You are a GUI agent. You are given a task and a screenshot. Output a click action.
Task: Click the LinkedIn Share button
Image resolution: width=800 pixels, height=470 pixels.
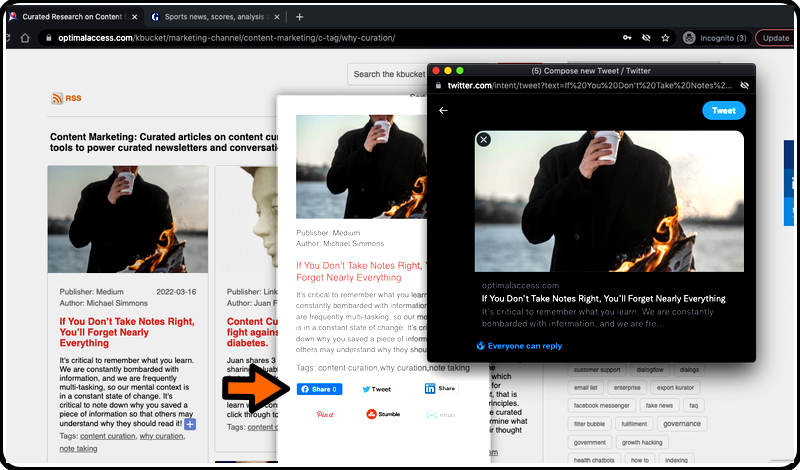[441, 388]
